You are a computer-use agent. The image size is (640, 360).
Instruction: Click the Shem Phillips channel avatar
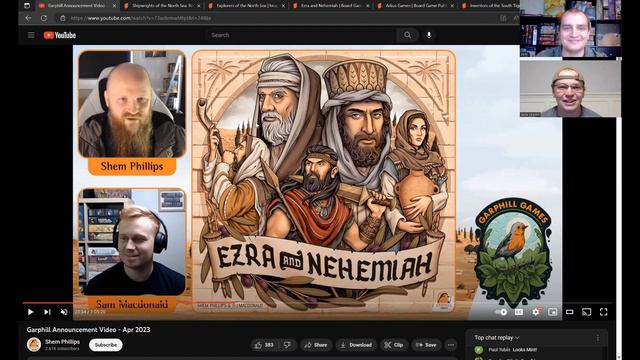coord(34,344)
